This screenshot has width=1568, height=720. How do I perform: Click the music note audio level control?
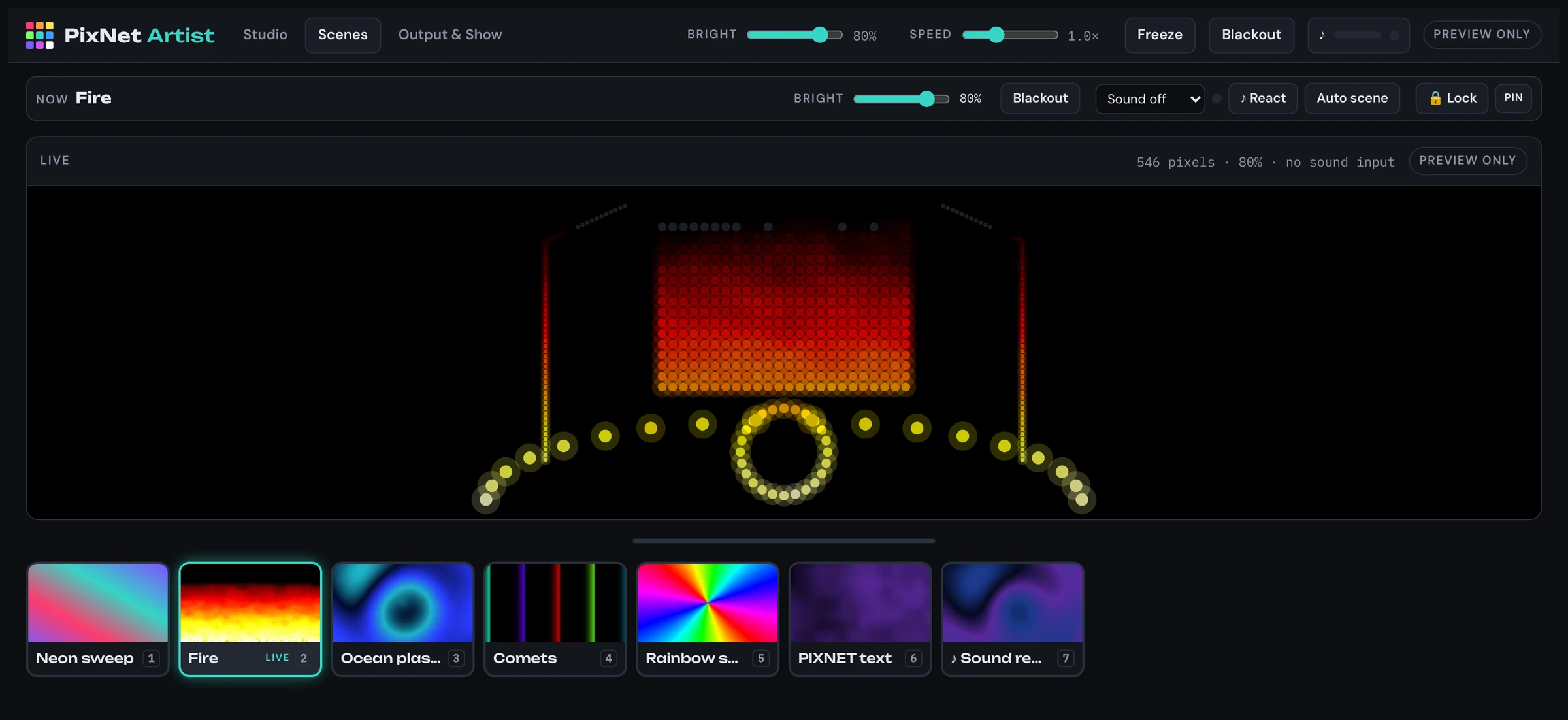[1358, 35]
